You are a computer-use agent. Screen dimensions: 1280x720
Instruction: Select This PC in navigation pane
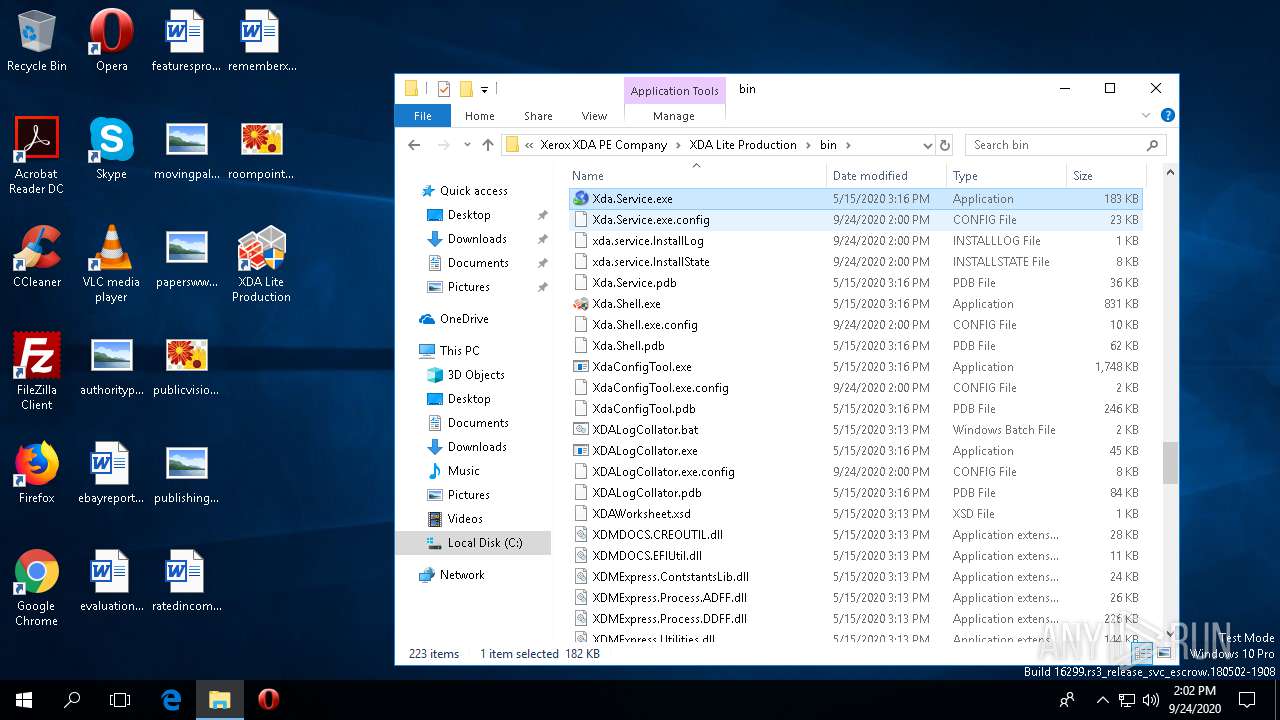click(x=459, y=351)
